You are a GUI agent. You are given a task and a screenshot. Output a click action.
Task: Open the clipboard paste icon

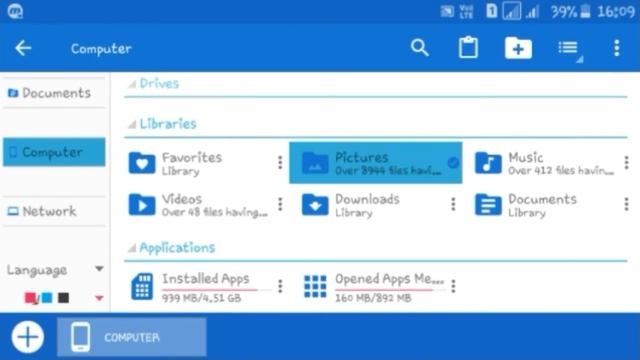click(468, 48)
